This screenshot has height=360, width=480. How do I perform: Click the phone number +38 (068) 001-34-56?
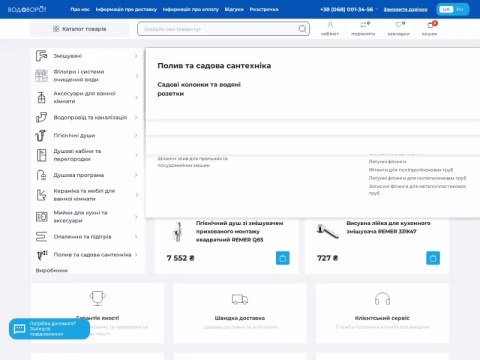[x=347, y=9]
